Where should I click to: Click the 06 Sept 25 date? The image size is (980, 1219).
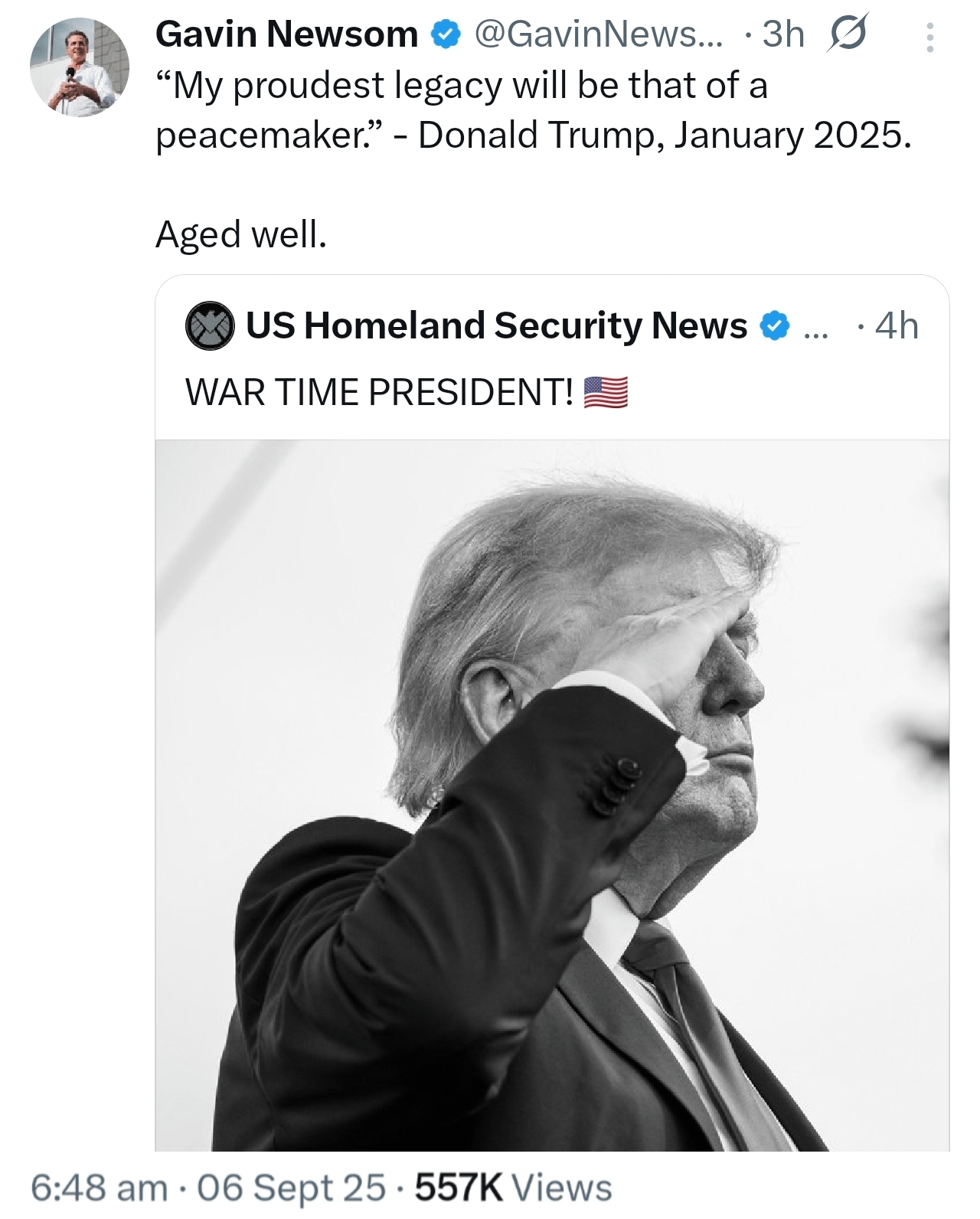[x=291, y=1188]
